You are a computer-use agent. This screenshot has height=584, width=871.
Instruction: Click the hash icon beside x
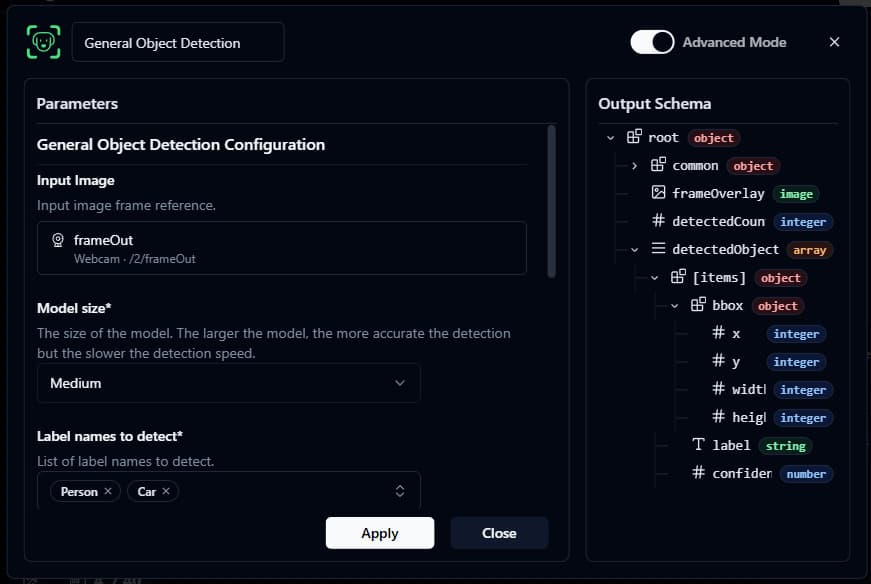pos(718,332)
